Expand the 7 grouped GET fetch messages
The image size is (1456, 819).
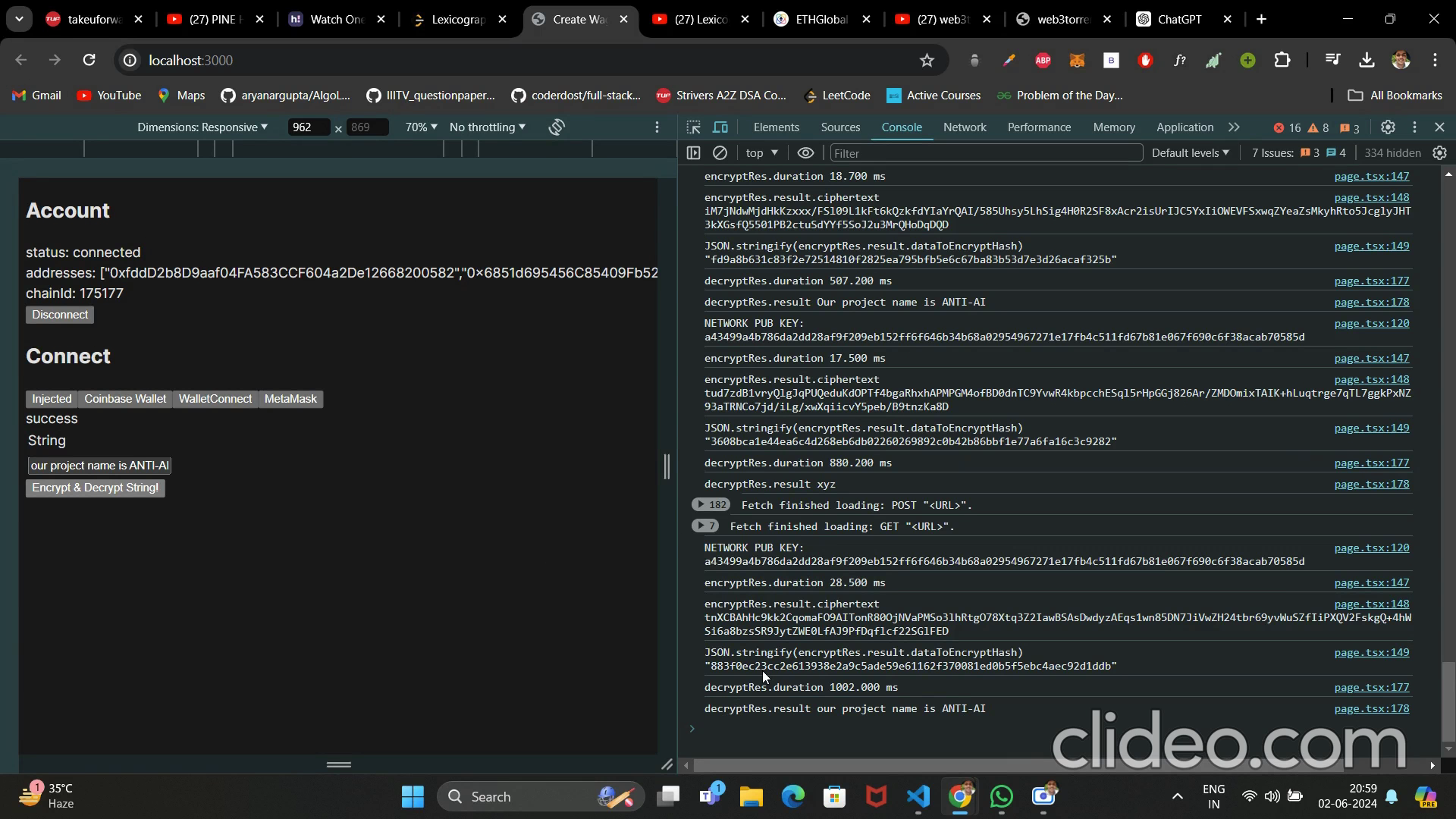[705, 526]
